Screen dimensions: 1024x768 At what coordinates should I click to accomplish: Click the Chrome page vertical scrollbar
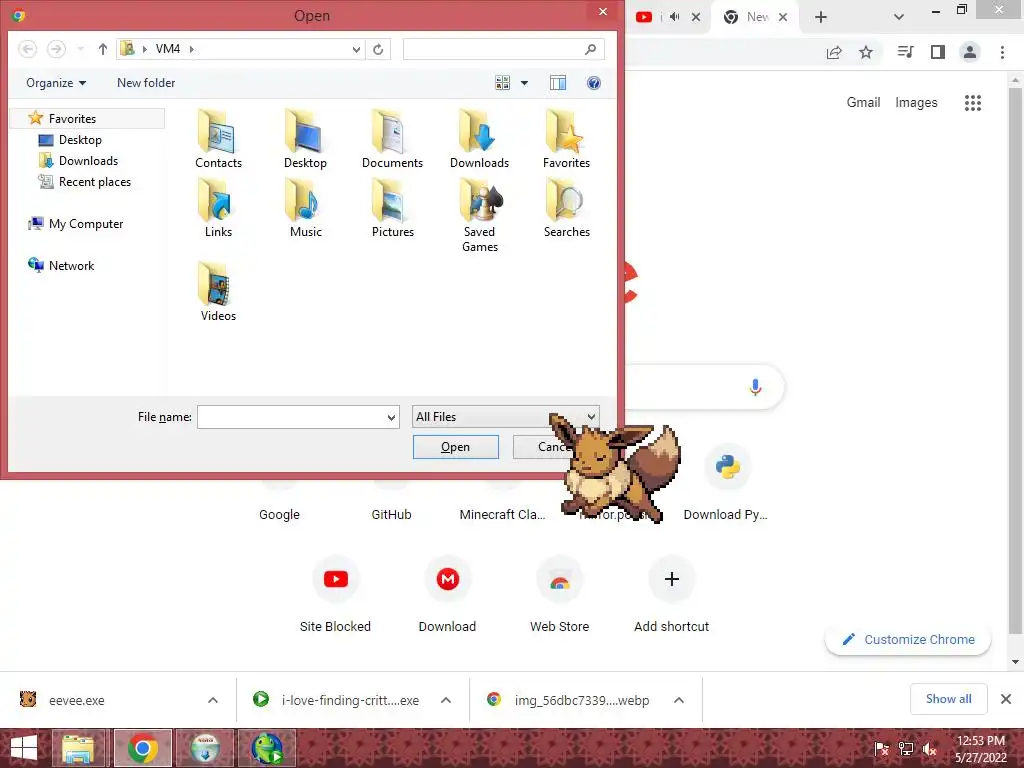pos(1015,359)
